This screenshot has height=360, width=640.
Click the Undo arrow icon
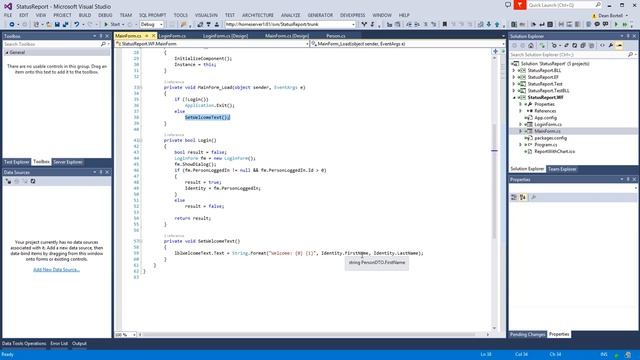pos(76,24)
